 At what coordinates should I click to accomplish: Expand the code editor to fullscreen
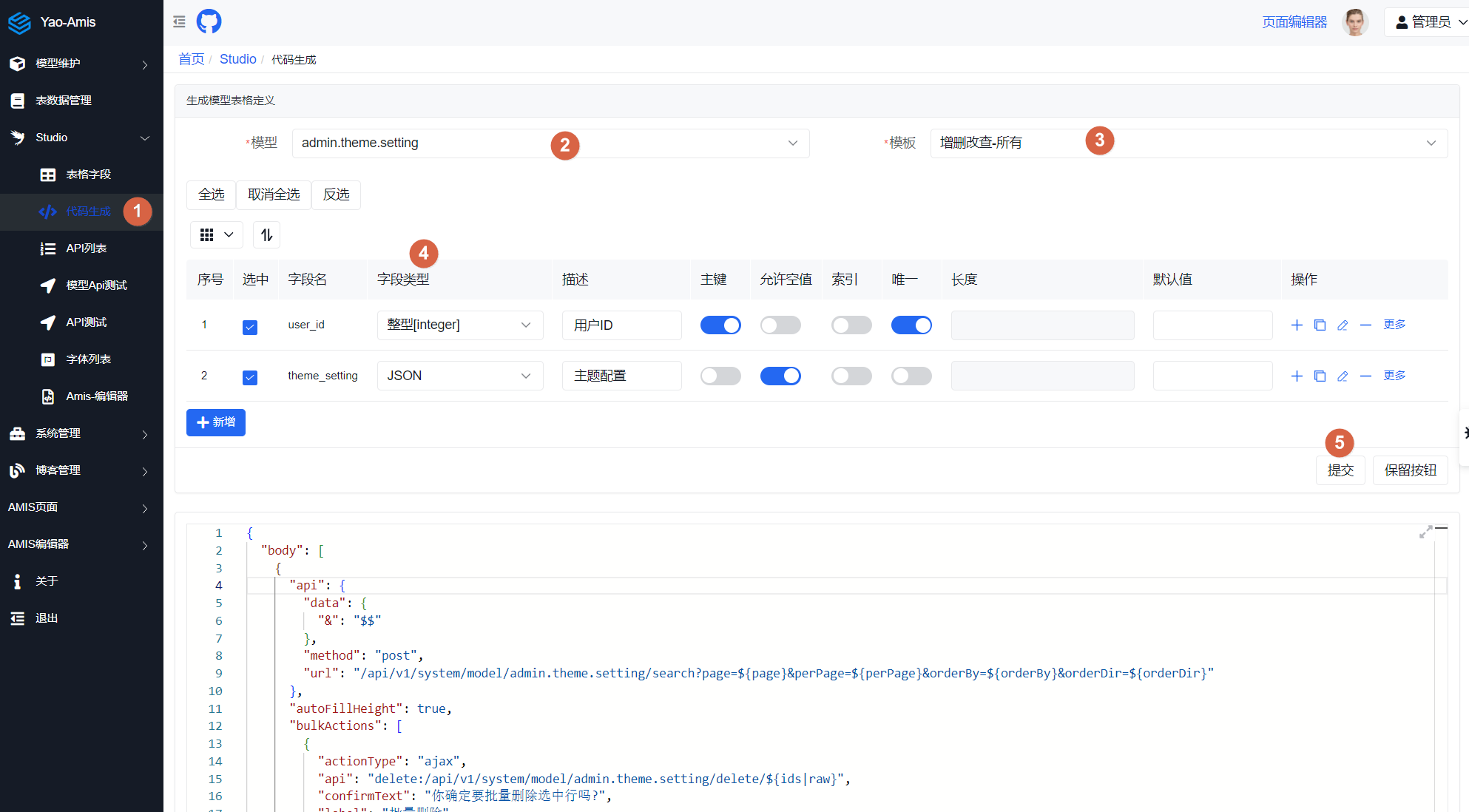coord(1425,532)
